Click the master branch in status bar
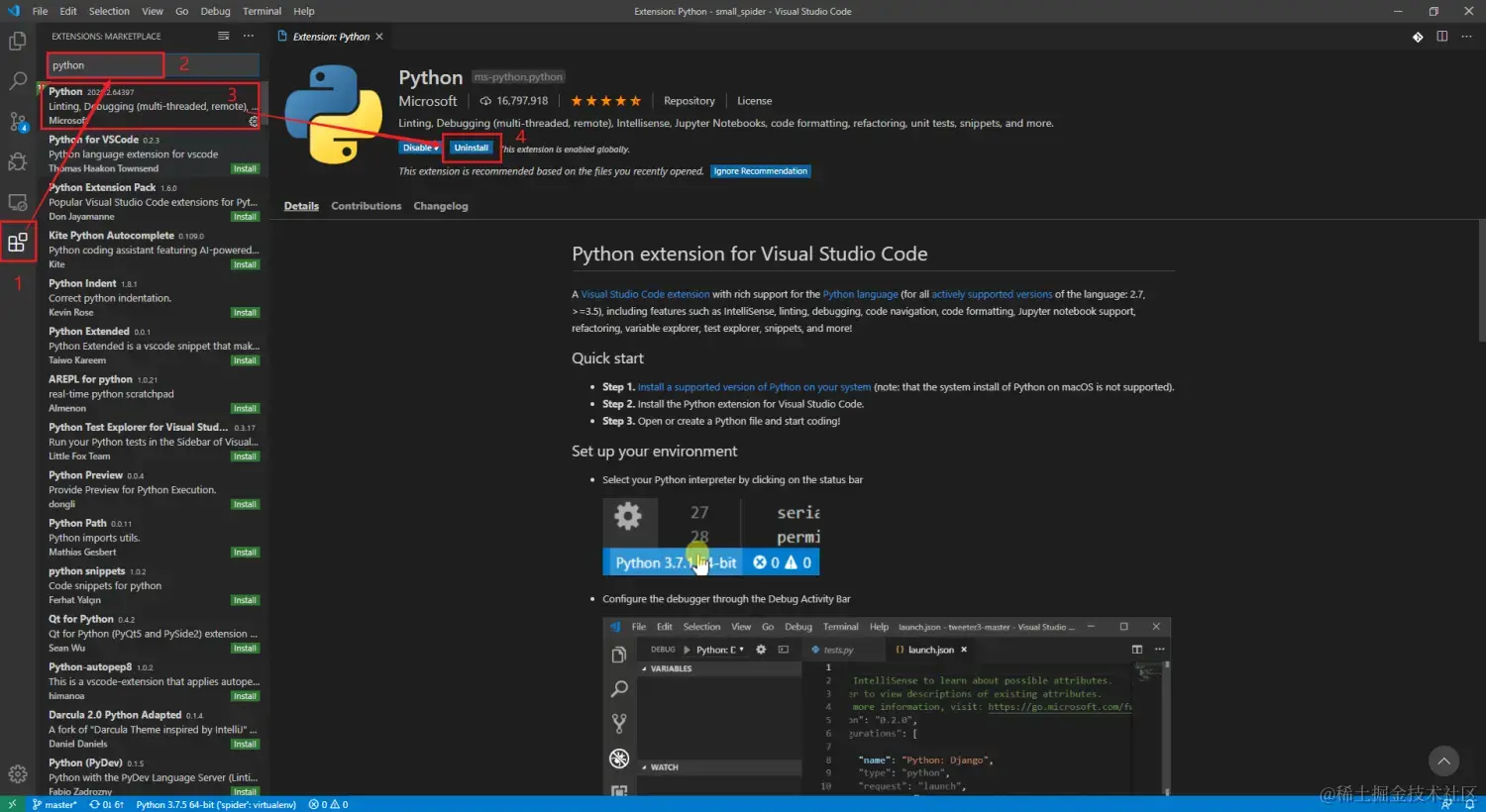The height and width of the screenshot is (812, 1486). [54, 804]
